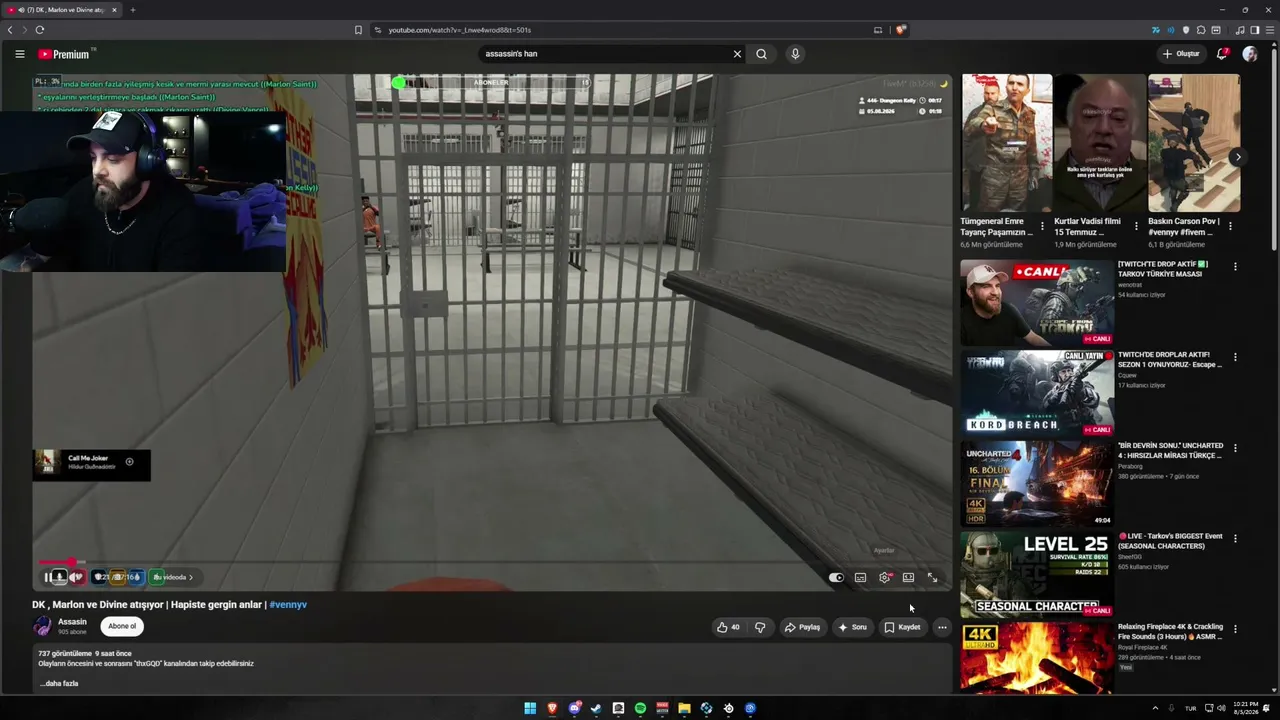Image resolution: width=1280 pixels, height=720 pixels.
Task: Open options for Tarkov's Biggest Event video
Action: [x=1235, y=538]
